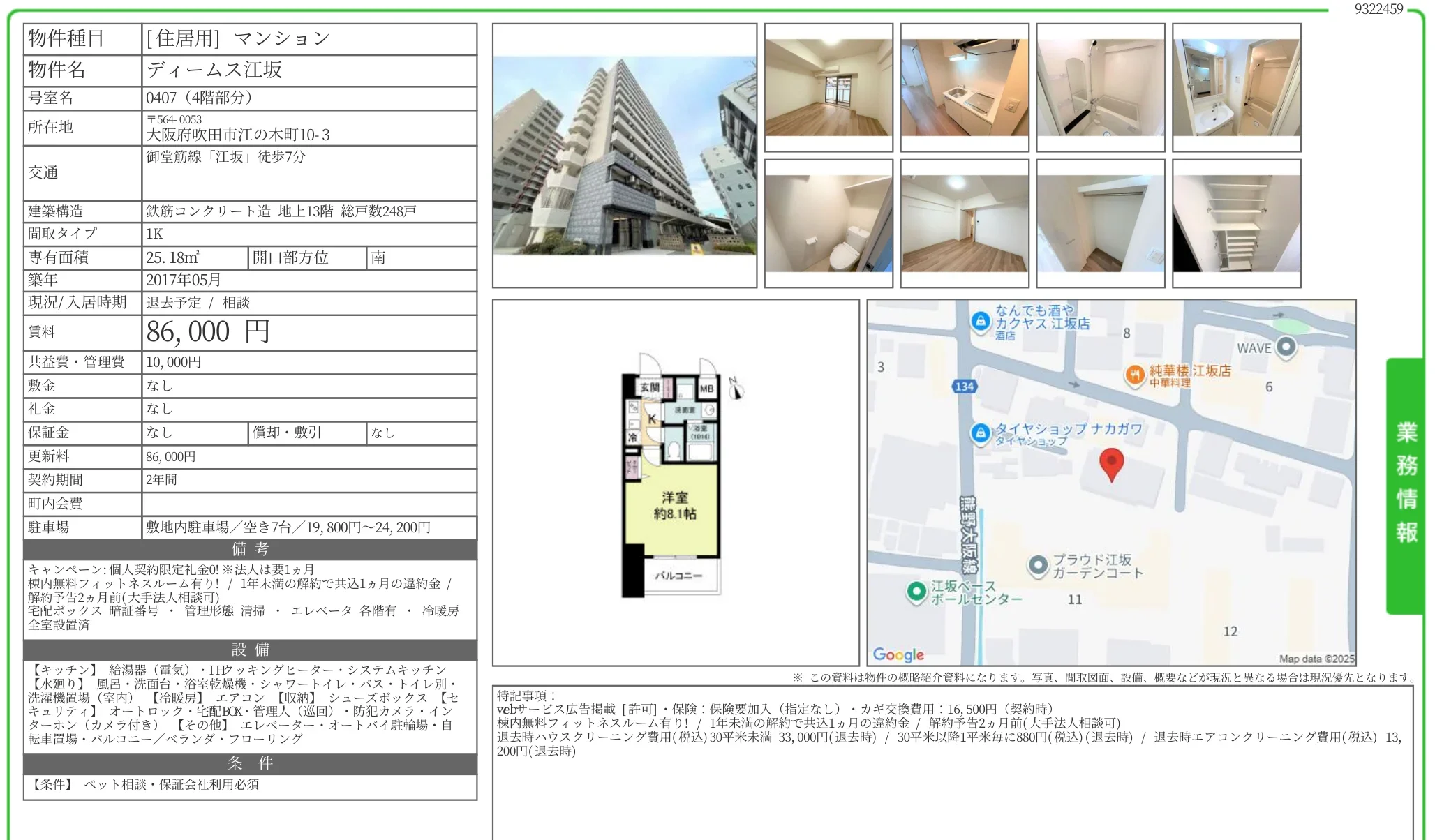Click the 玄関 label on floor plan
This screenshot has width=1435, height=840.
pyautogui.click(x=650, y=387)
